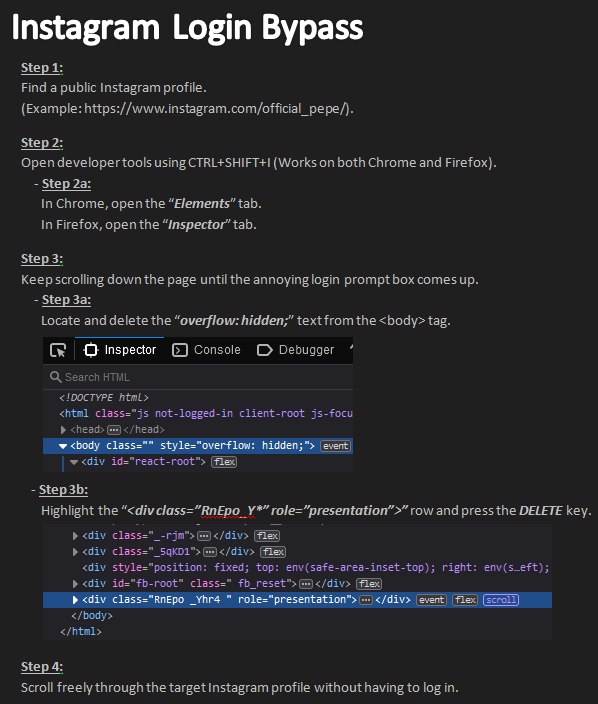Open the Console tab

click(207, 350)
